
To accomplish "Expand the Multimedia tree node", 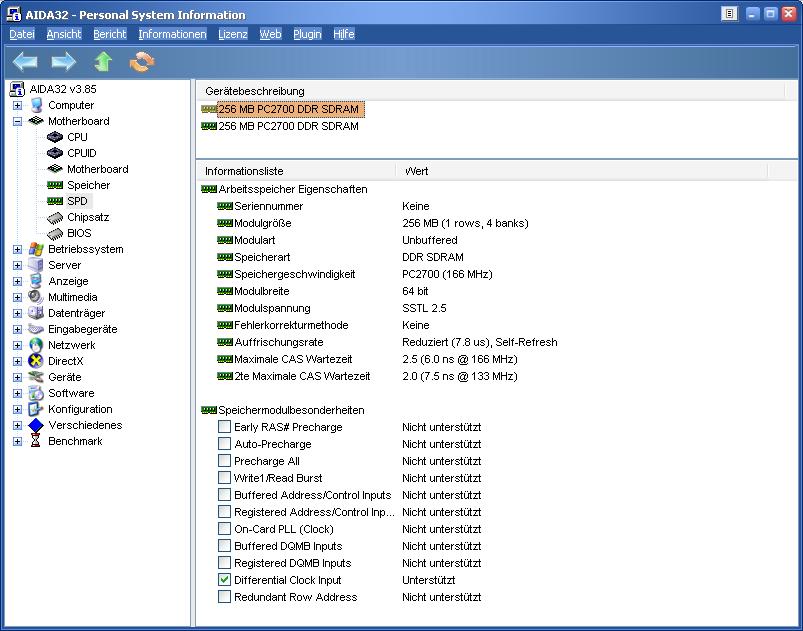I will (17, 297).
